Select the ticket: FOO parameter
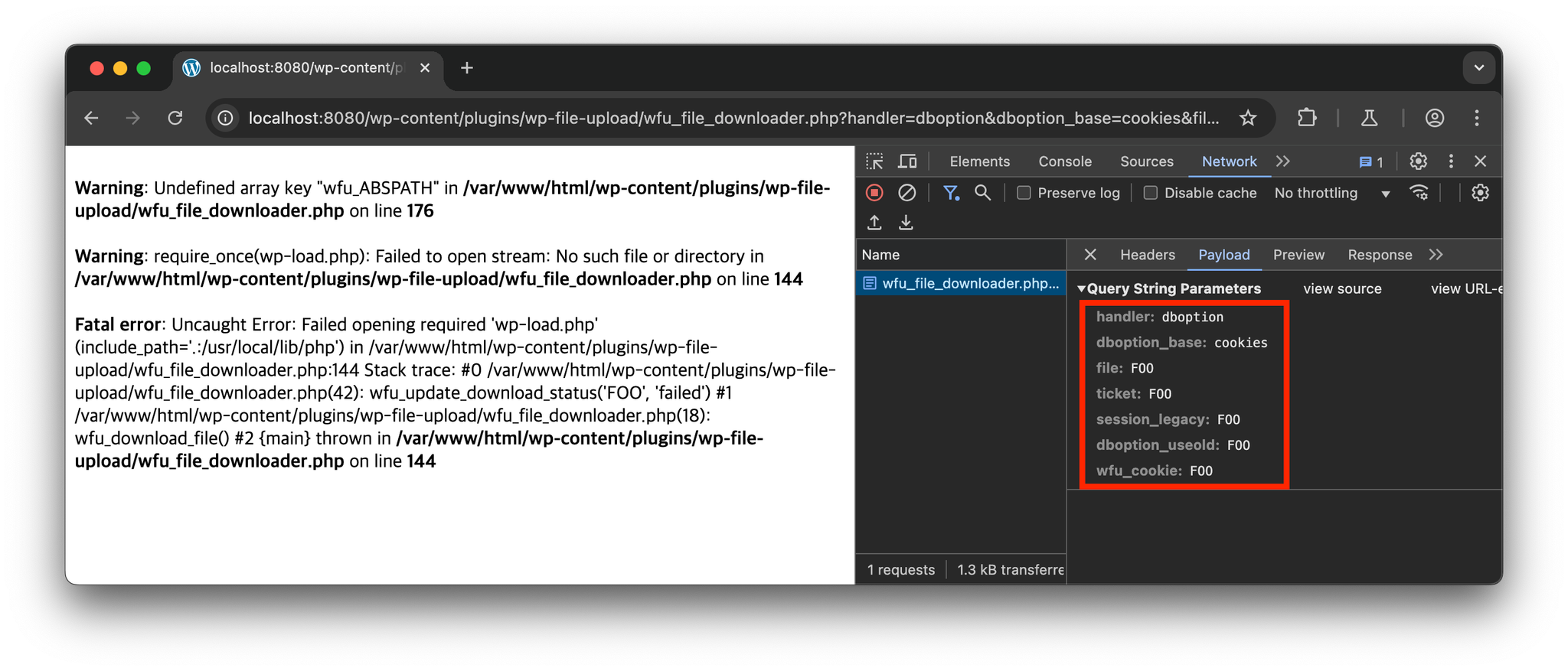1568x671 pixels. (1134, 393)
